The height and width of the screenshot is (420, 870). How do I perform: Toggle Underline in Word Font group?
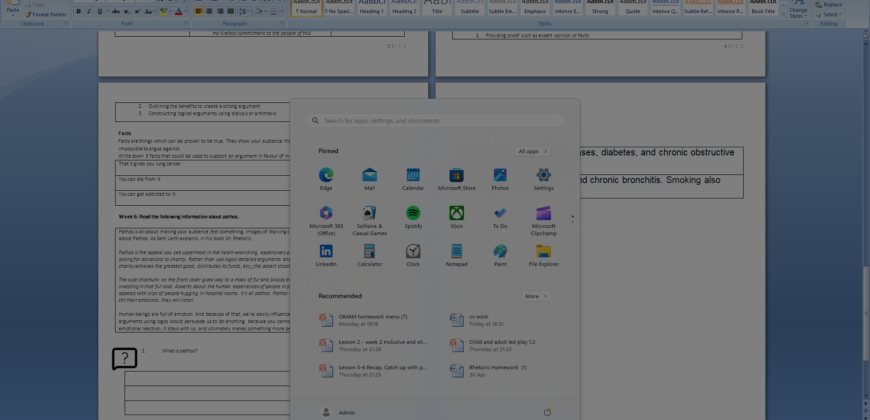[100, 11]
